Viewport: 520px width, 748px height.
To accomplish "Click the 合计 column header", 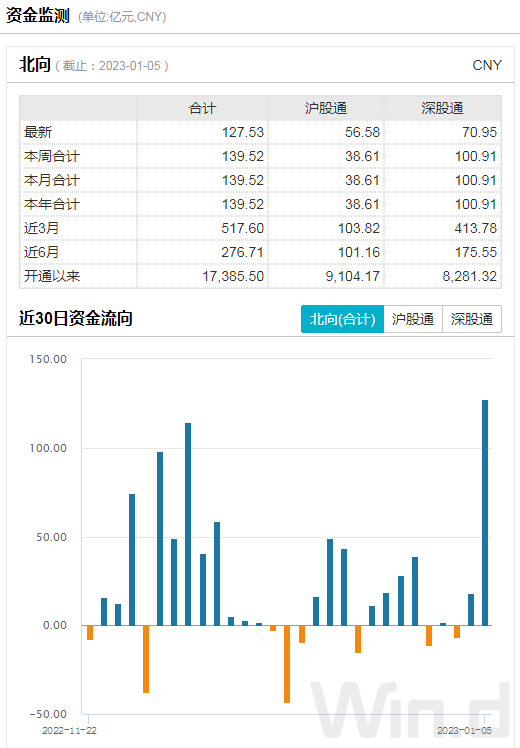I will 202,108.
